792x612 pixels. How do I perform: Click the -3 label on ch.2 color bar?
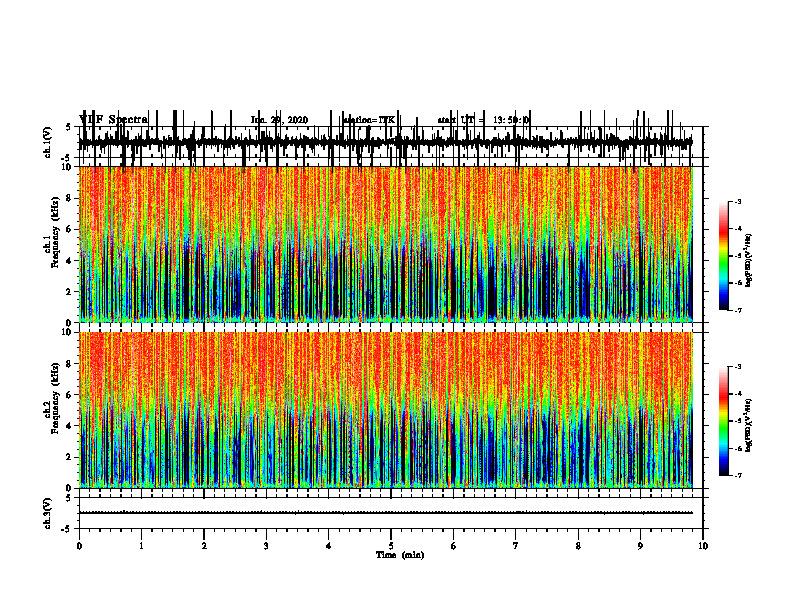[x=738, y=367]
